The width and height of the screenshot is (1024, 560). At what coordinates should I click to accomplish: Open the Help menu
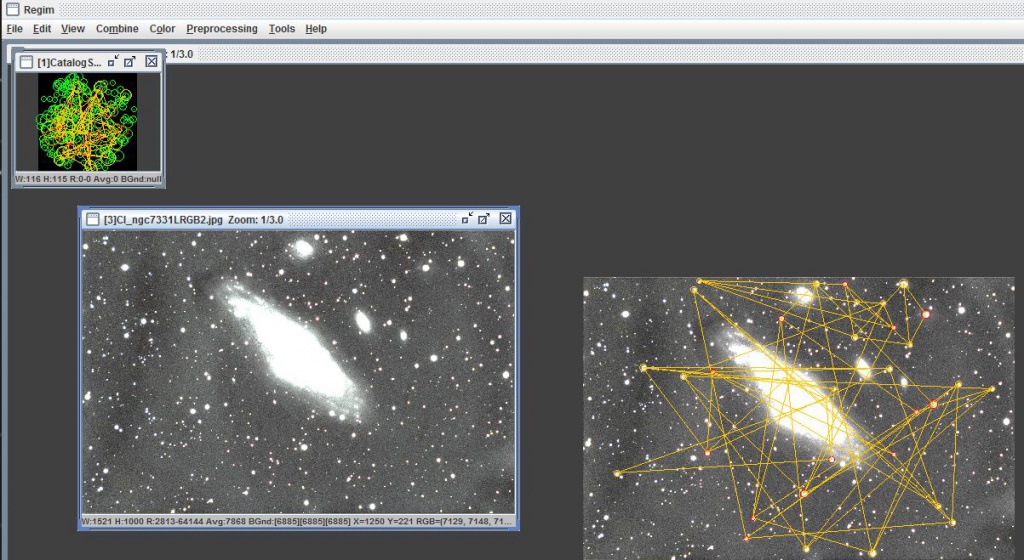point(315,29)
